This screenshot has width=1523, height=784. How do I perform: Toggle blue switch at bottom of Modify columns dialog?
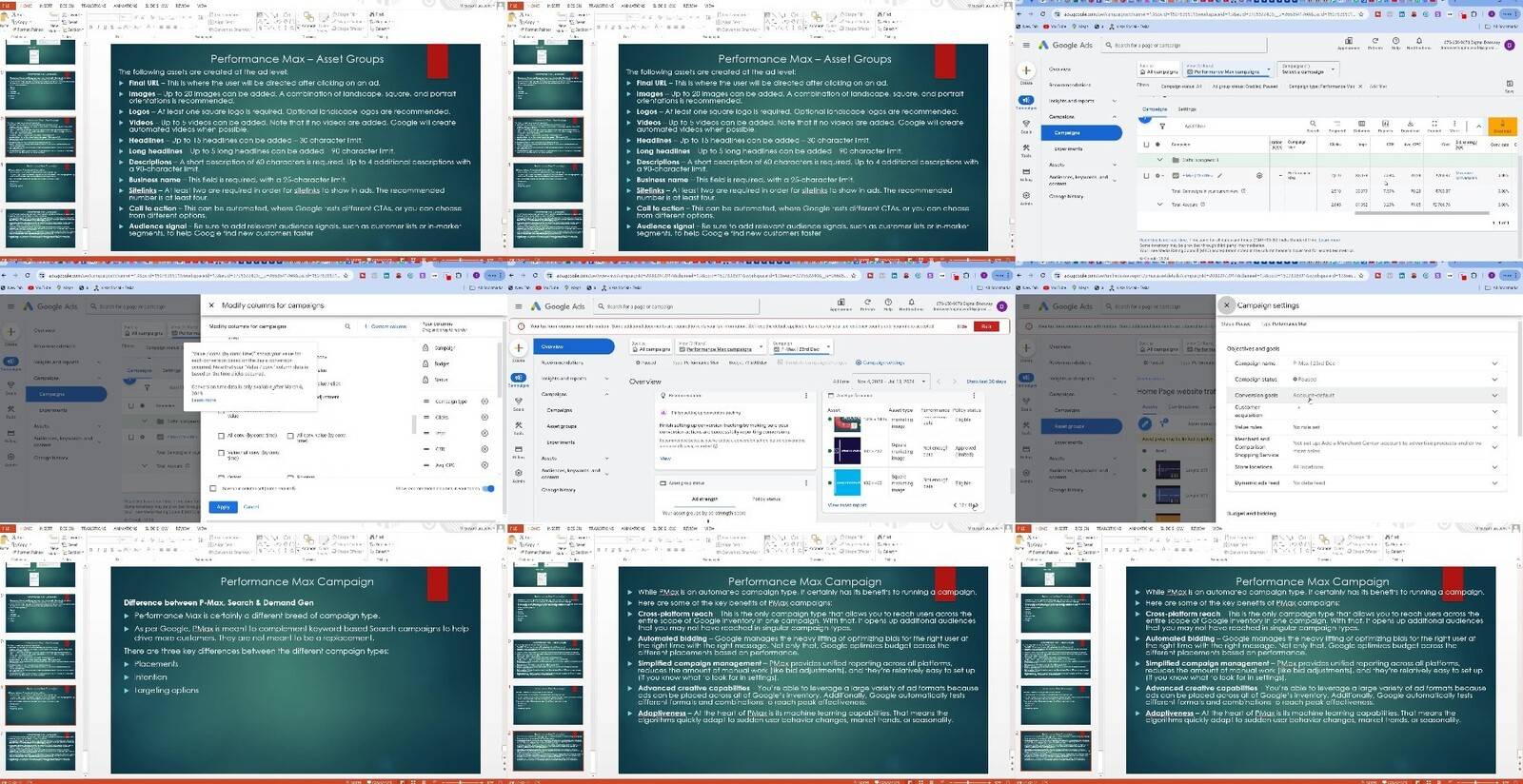pos(488,488)
